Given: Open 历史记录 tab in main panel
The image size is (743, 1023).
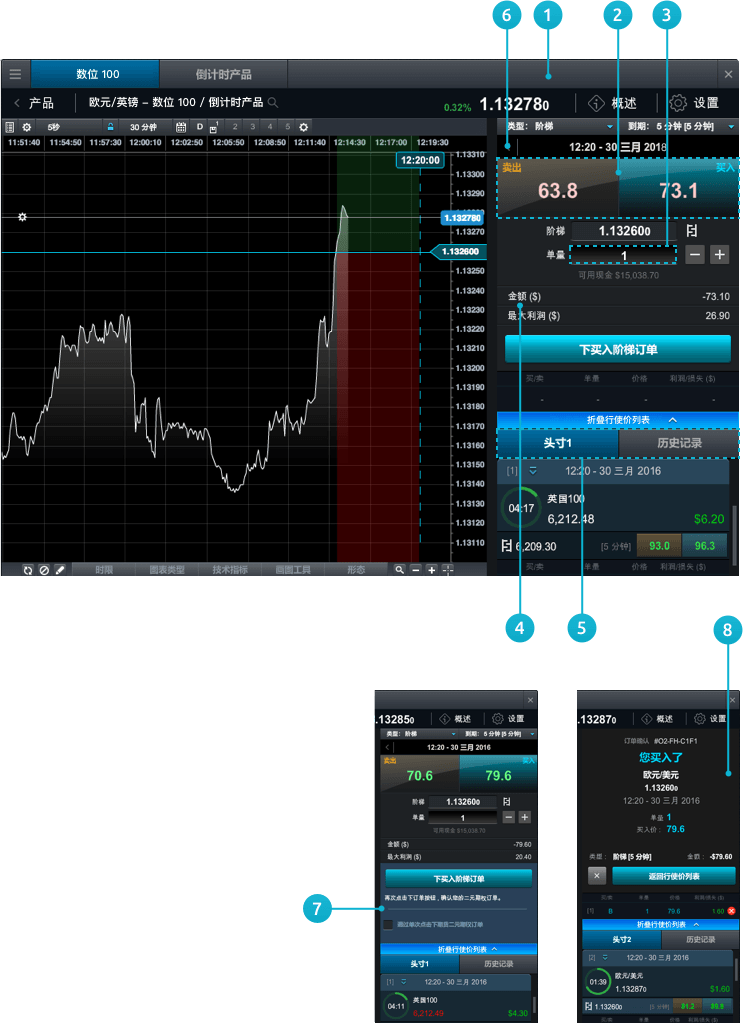Looking at the screenshot, I should pos(678,443).
